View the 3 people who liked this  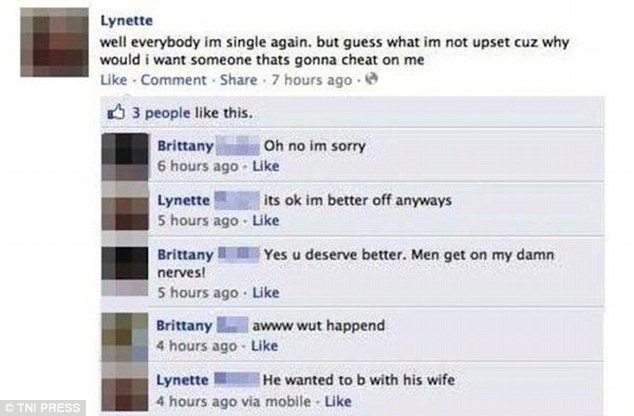[x=161, y=113]
